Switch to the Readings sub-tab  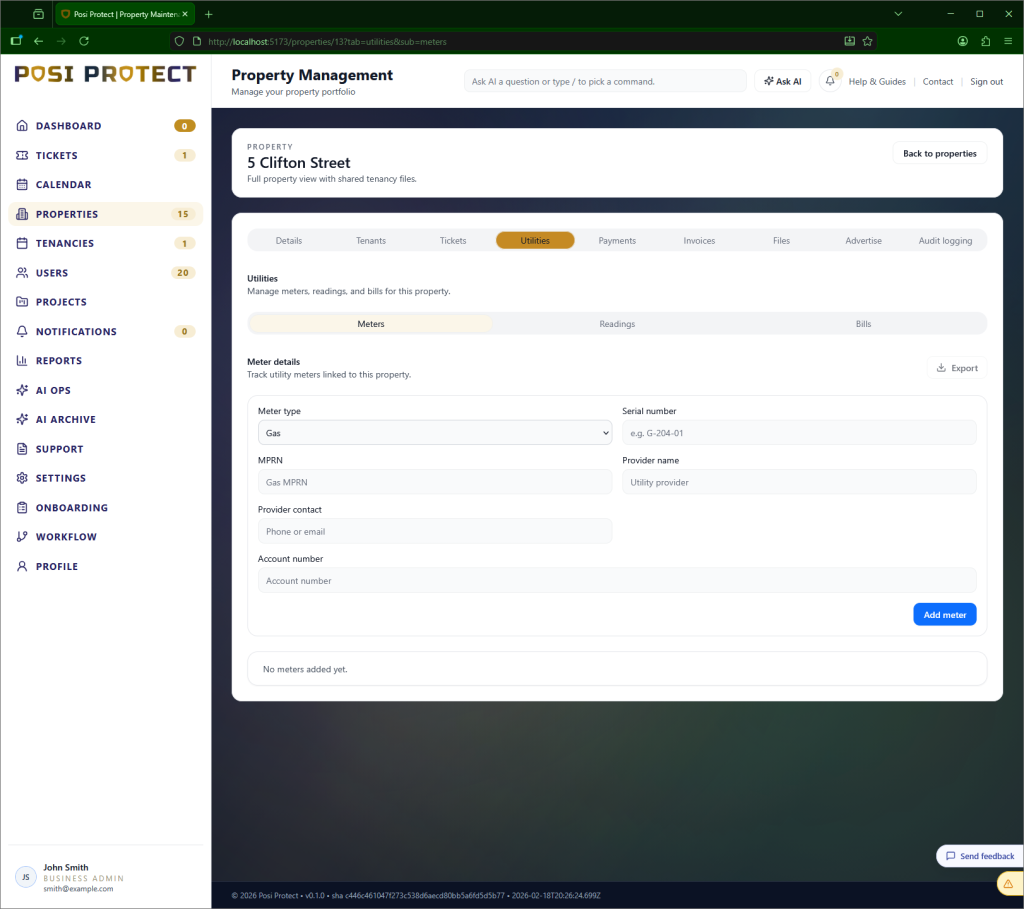[617, 324]
